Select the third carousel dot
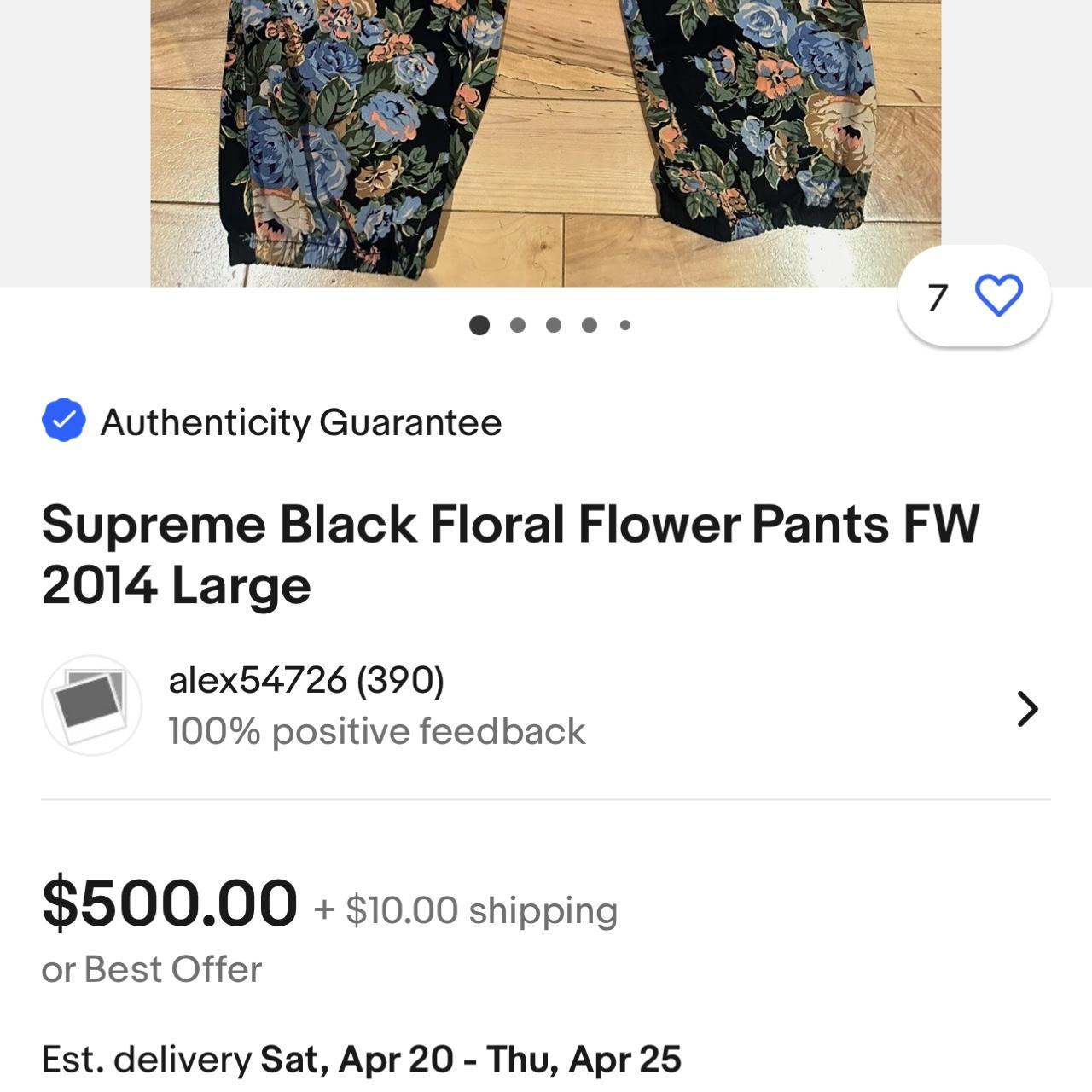The width and height of the screenshot is (1092, 1092). pyautogui.click(x=553, y=324)
